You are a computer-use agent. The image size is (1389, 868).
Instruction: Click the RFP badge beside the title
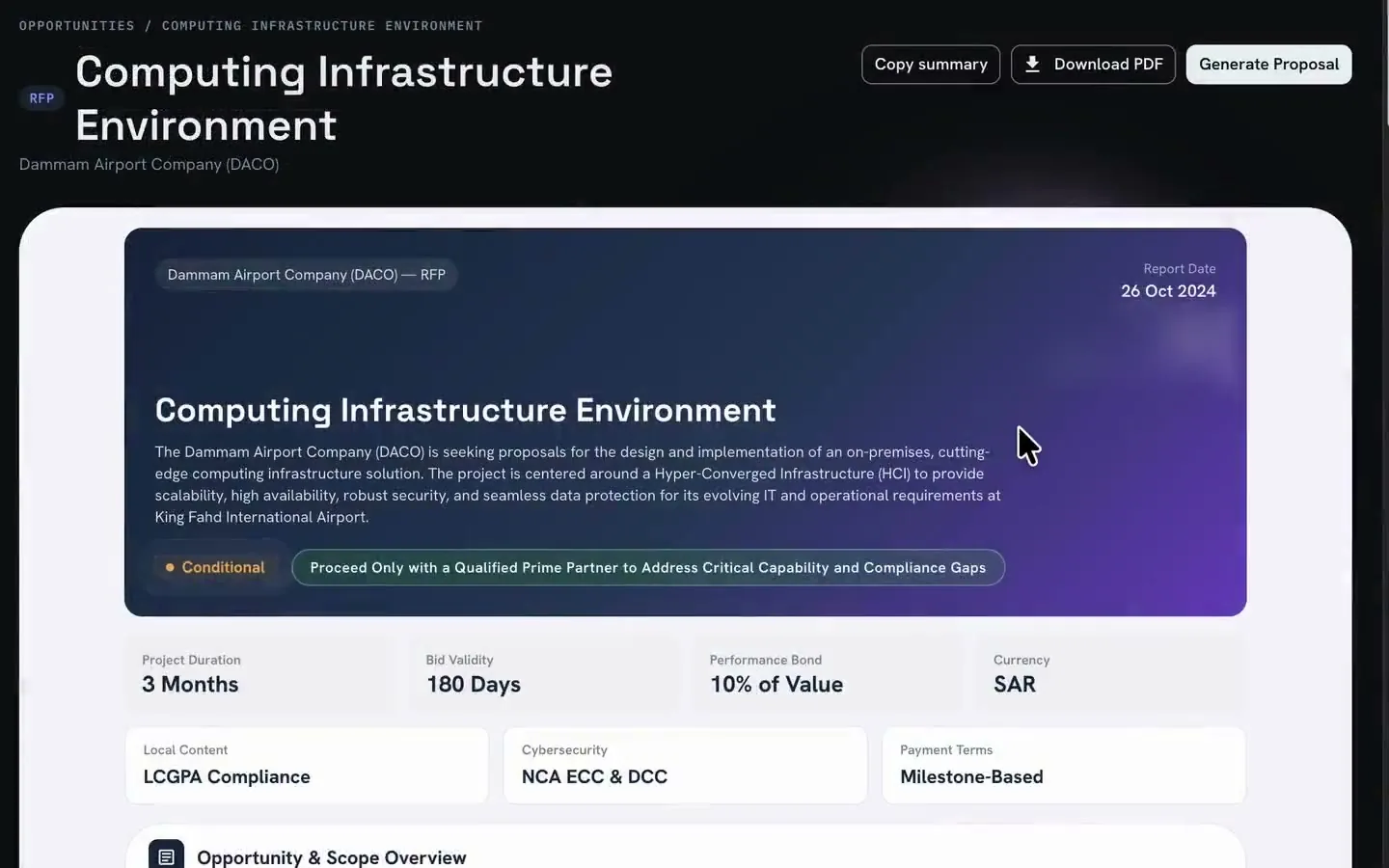pyautogui.click(x=41, y=98)
